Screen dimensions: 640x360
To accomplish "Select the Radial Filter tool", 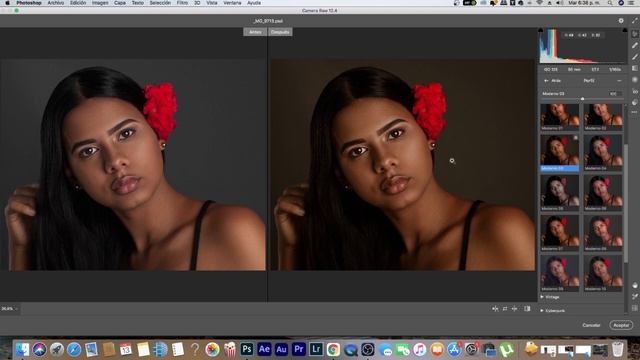I will (635, 80).
